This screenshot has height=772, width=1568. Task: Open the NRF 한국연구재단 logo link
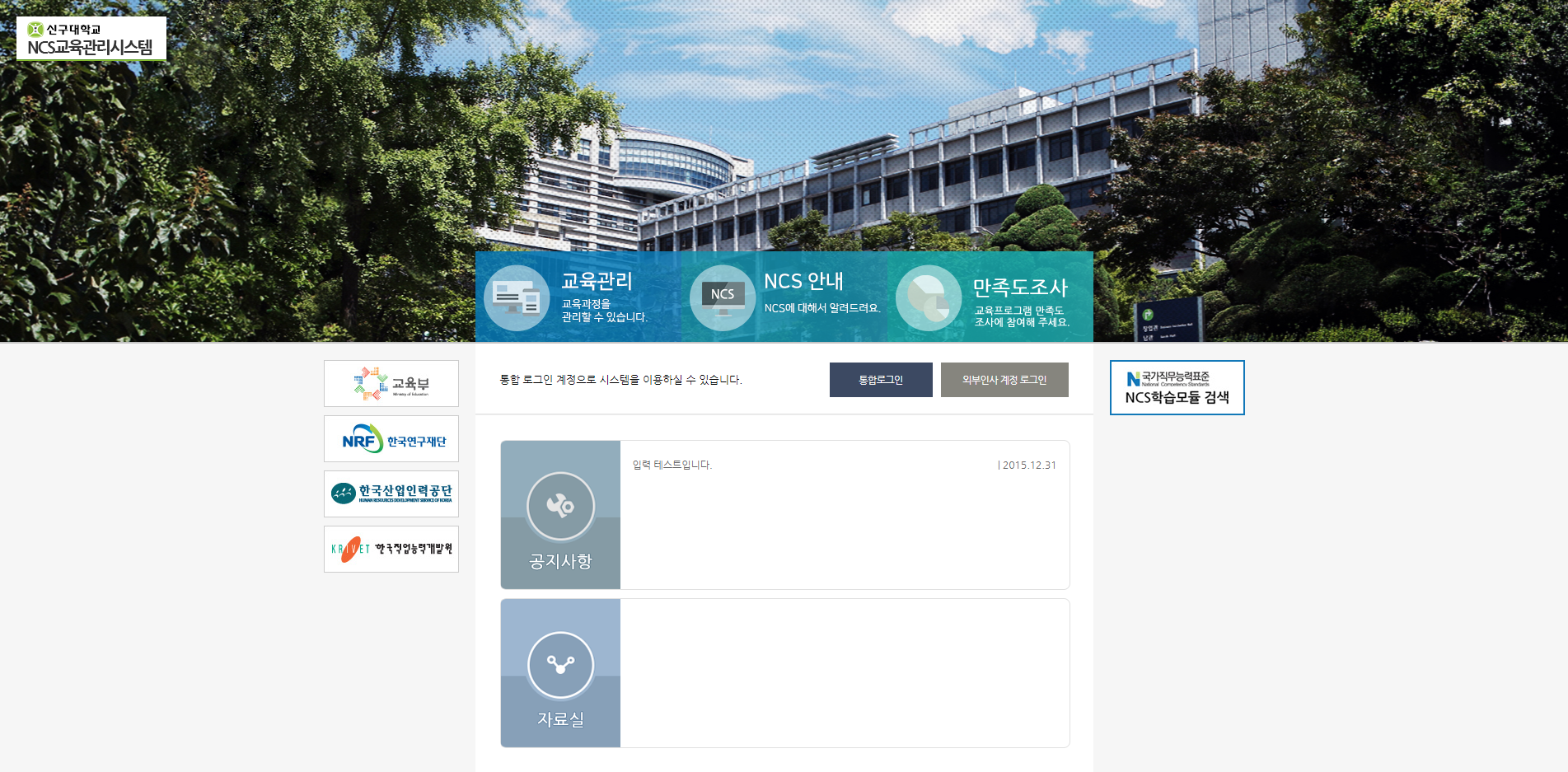(x=391, y=439)
